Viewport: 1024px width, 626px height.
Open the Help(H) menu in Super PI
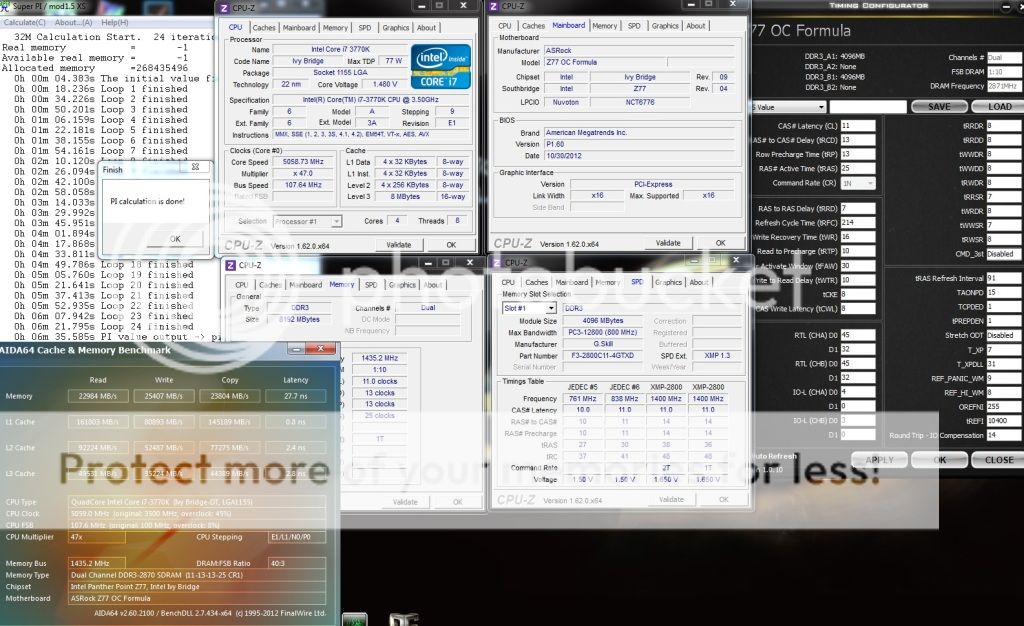coord(115,22)
